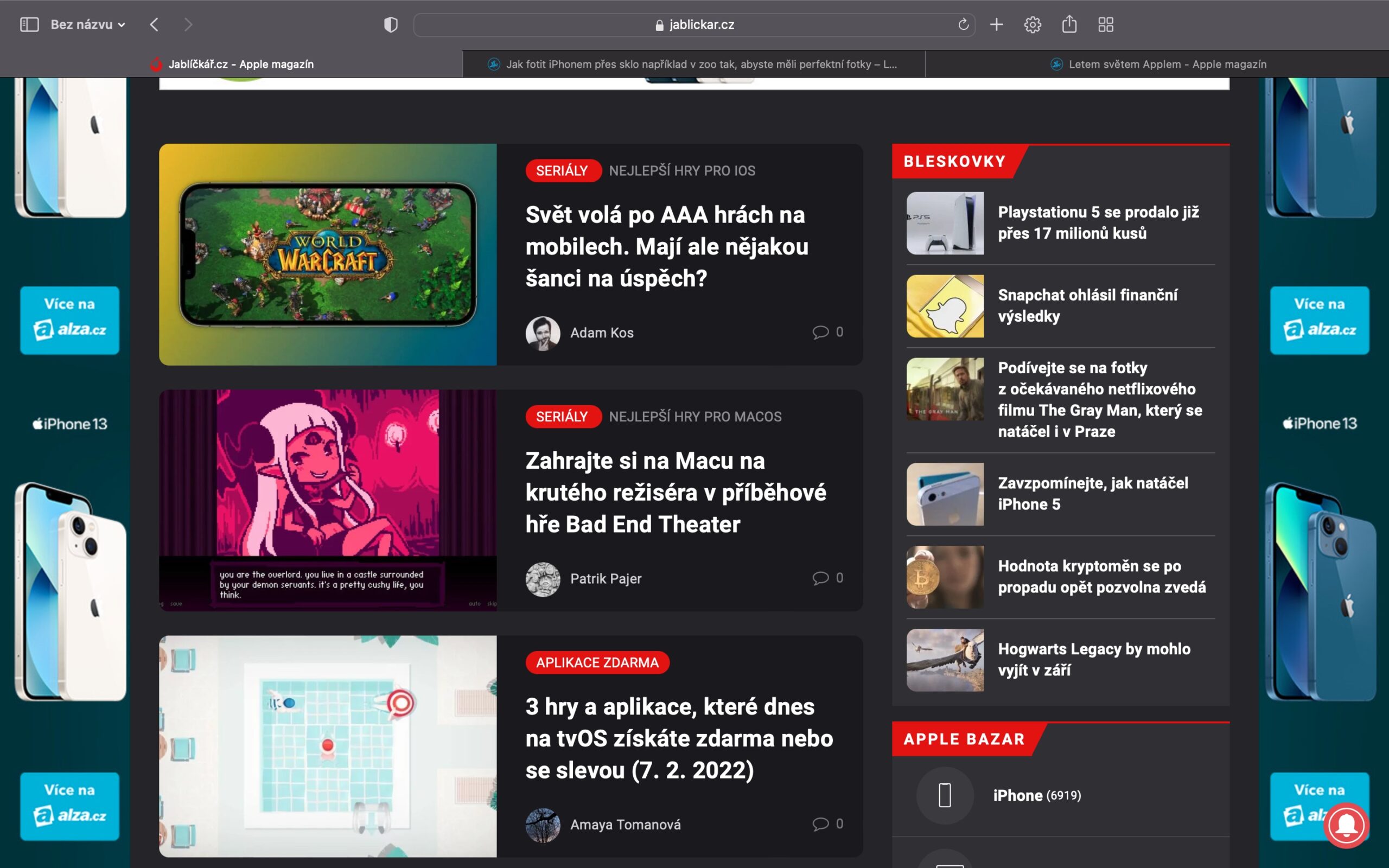Click the iPhone (6919) link in Apple Bazar
The width and height of the screenshot is (1389, 868).
pyautogui.click(x=1036, y=795)
